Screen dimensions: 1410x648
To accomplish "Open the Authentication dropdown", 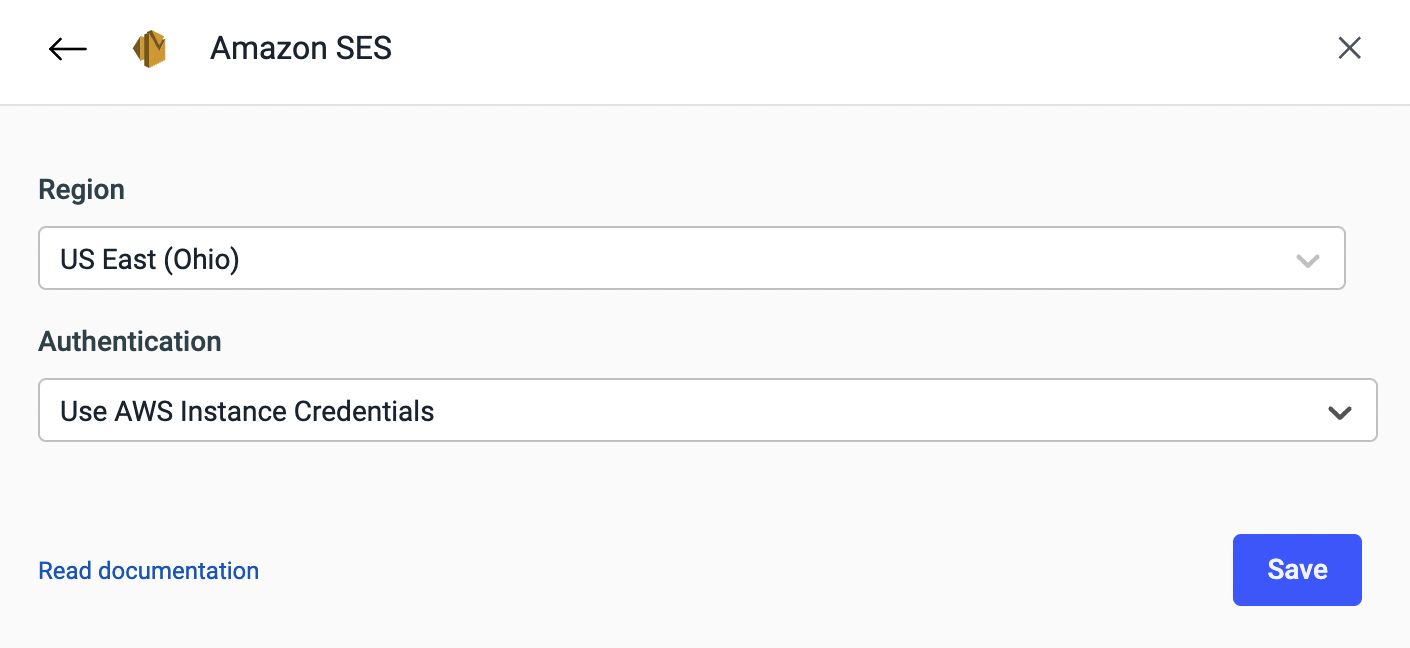I will click(706, 411).
